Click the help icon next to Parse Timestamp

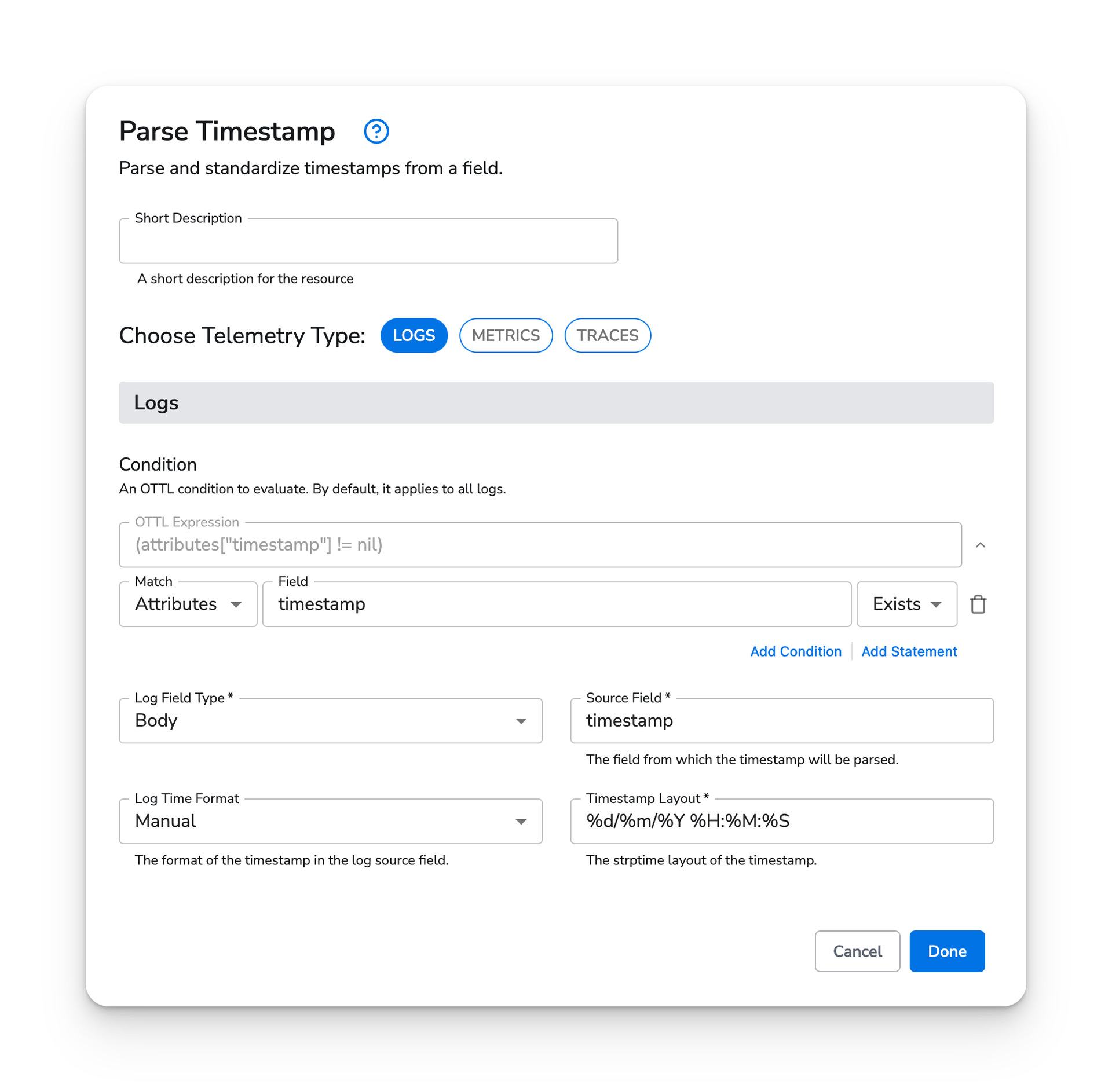378,130
